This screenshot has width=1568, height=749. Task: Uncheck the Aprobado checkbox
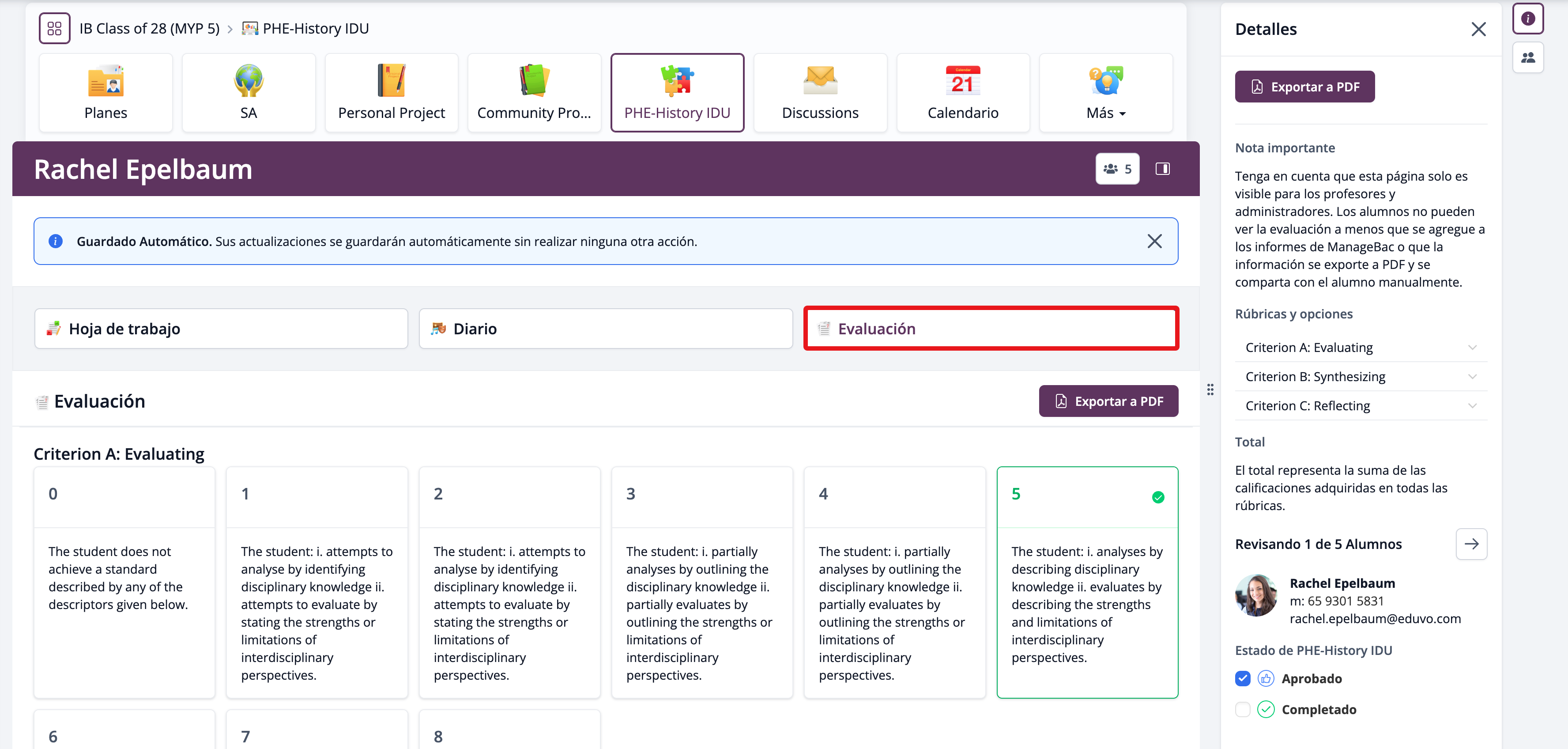[x=1242, y=678]
